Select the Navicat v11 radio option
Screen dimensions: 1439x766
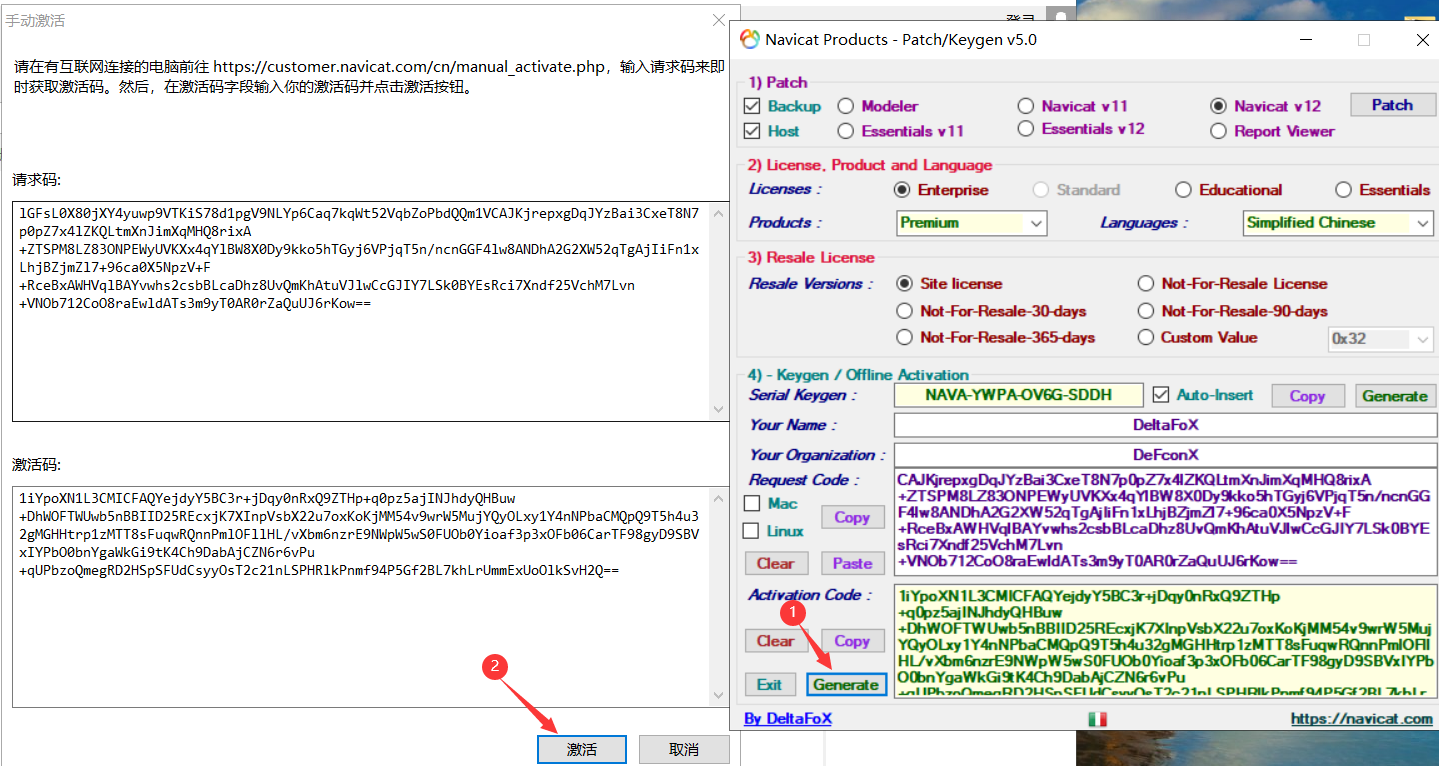pos(1026,106)
